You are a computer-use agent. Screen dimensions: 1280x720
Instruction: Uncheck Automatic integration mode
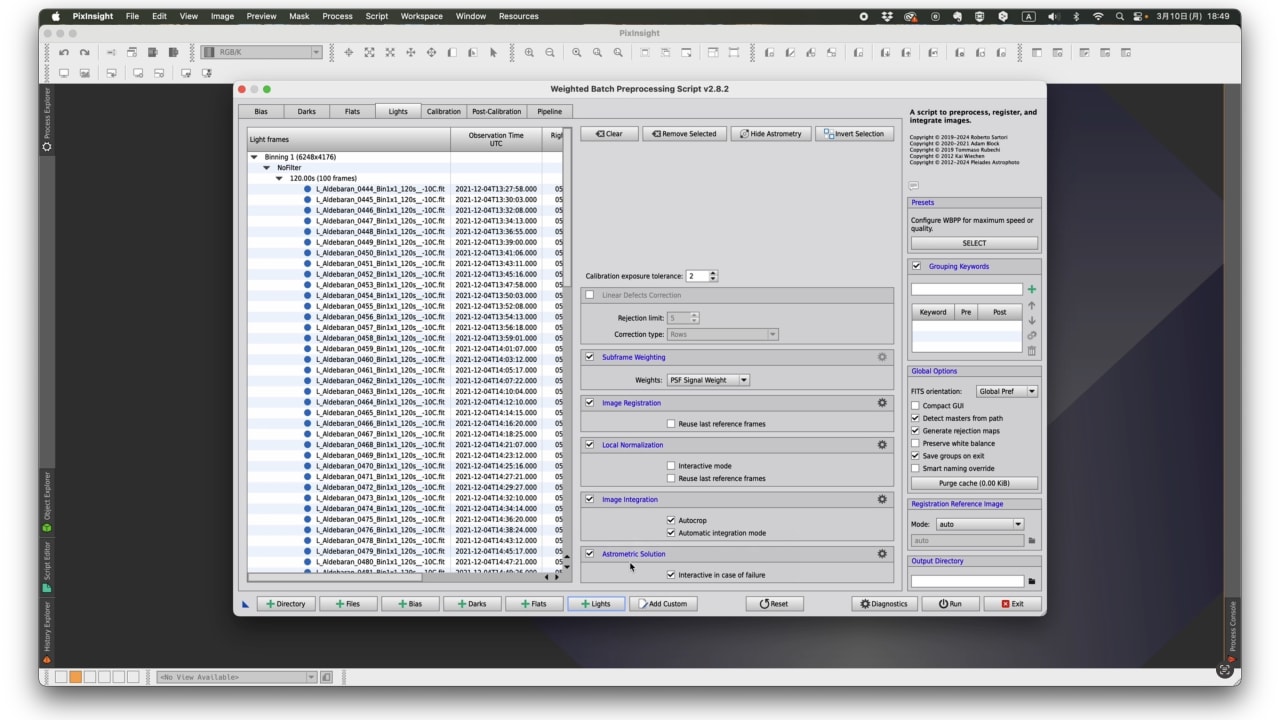click(x=671, y=533)
